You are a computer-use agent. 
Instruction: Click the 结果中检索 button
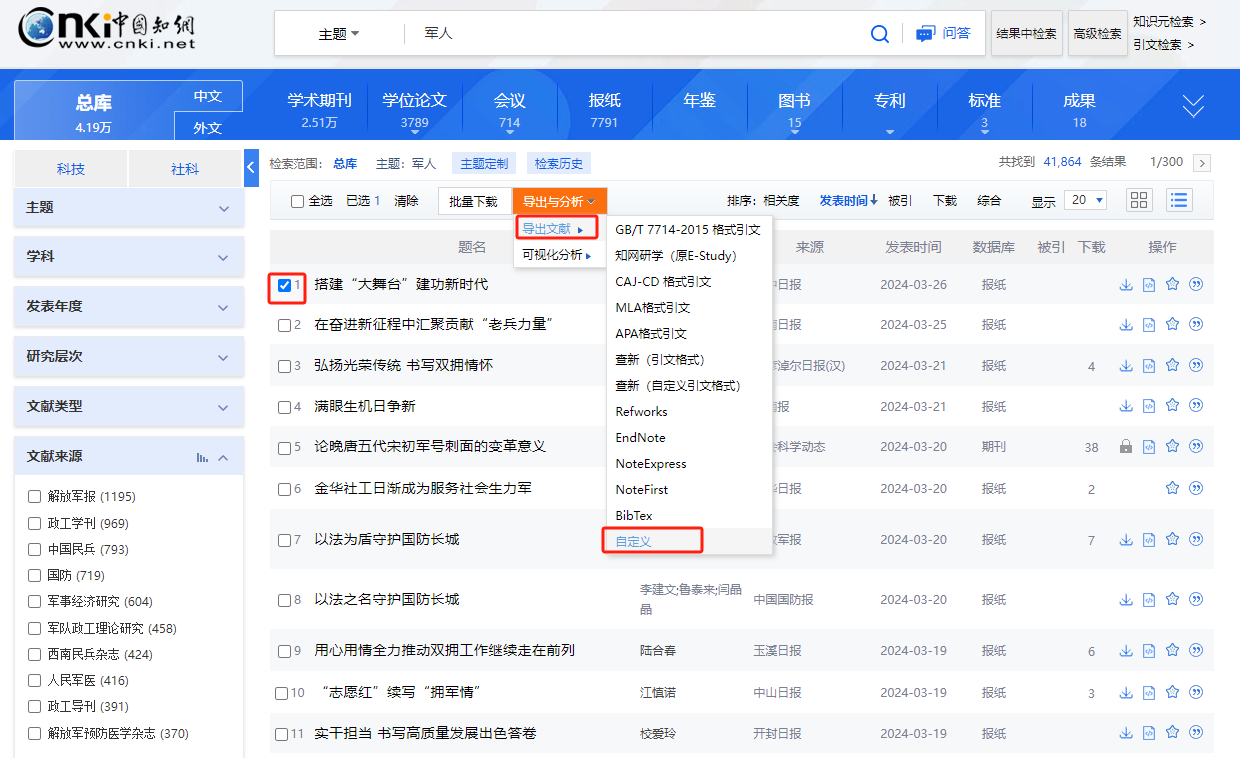pyautogui.click(x=1026, y=34)
